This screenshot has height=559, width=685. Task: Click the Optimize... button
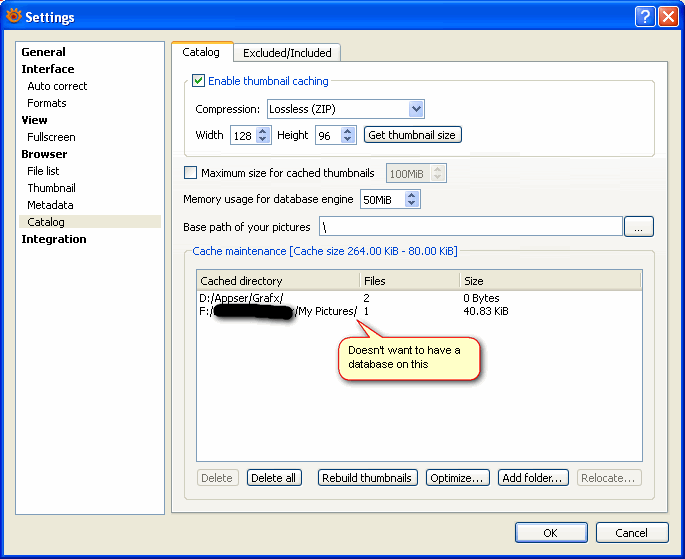pos(458,478)
